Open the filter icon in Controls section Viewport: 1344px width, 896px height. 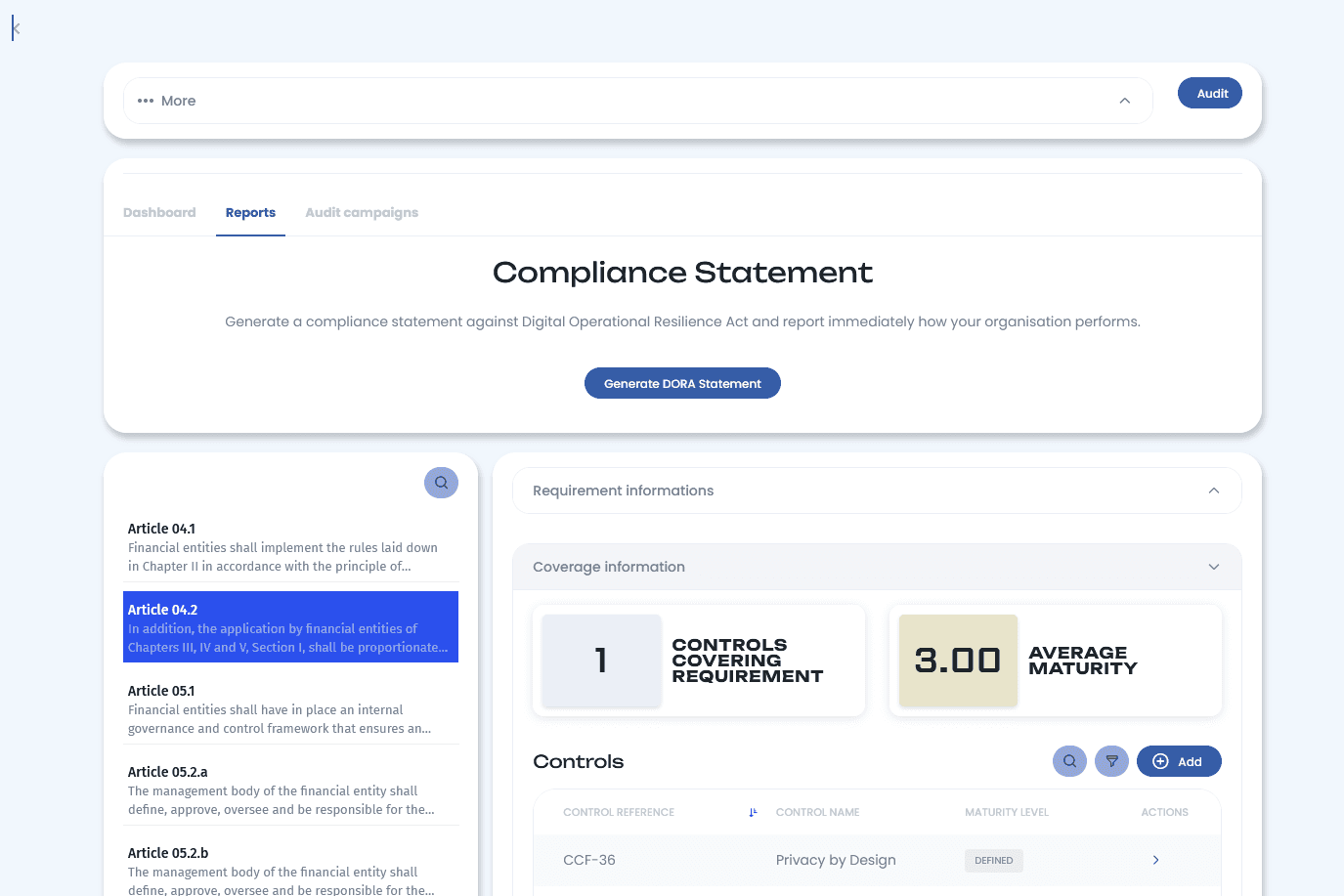(x=1111, y=761)
